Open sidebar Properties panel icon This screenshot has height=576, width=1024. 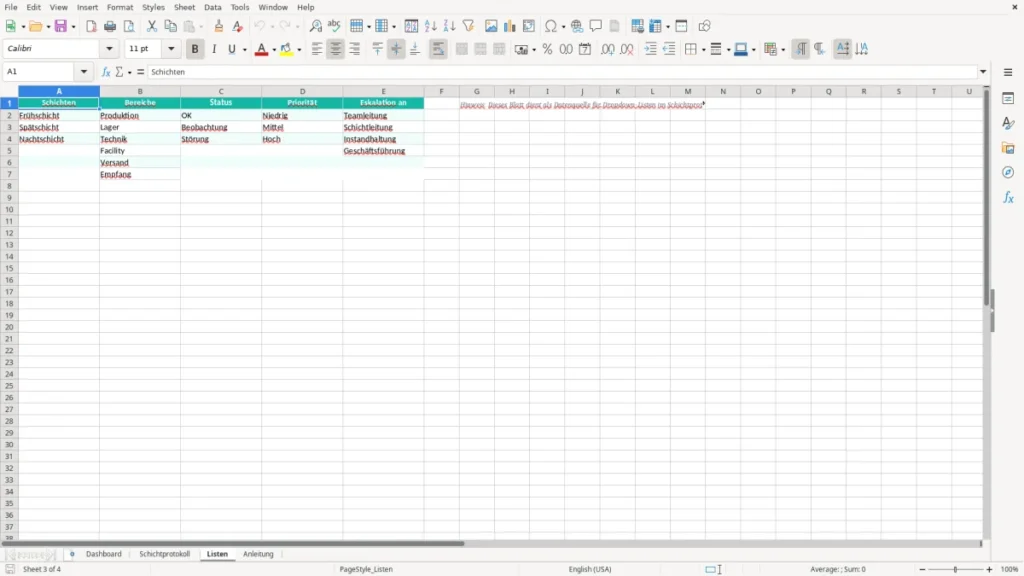coord(1008,98)
